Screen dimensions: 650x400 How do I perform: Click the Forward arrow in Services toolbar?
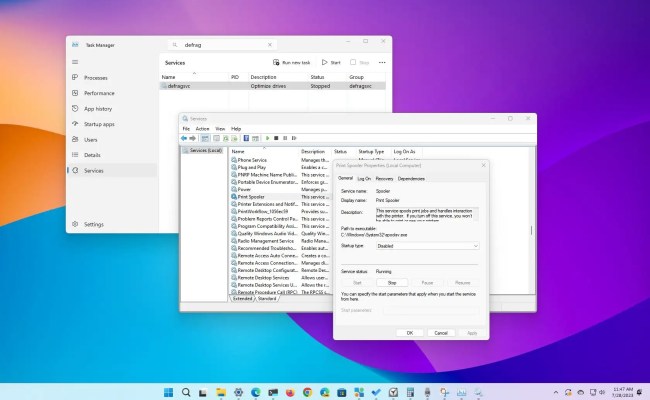click(x=192, y=138)
